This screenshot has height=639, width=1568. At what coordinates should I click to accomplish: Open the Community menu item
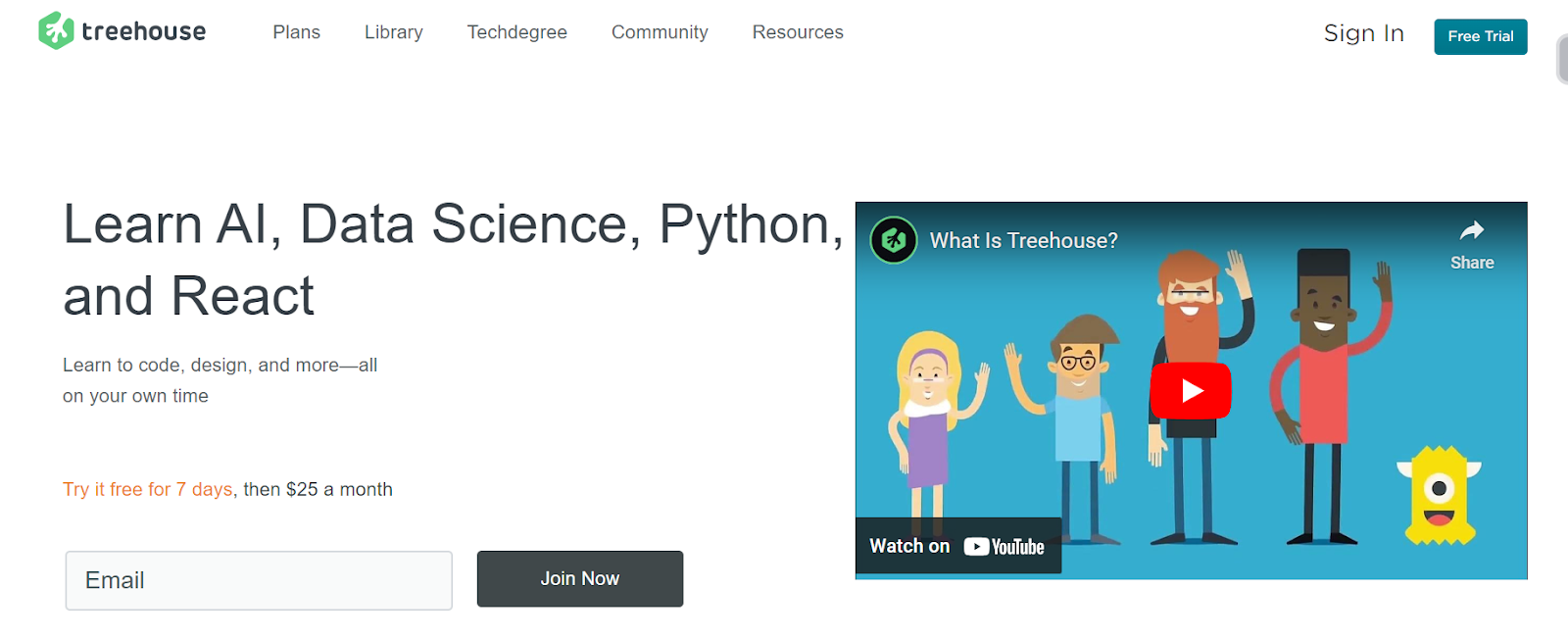660,32
